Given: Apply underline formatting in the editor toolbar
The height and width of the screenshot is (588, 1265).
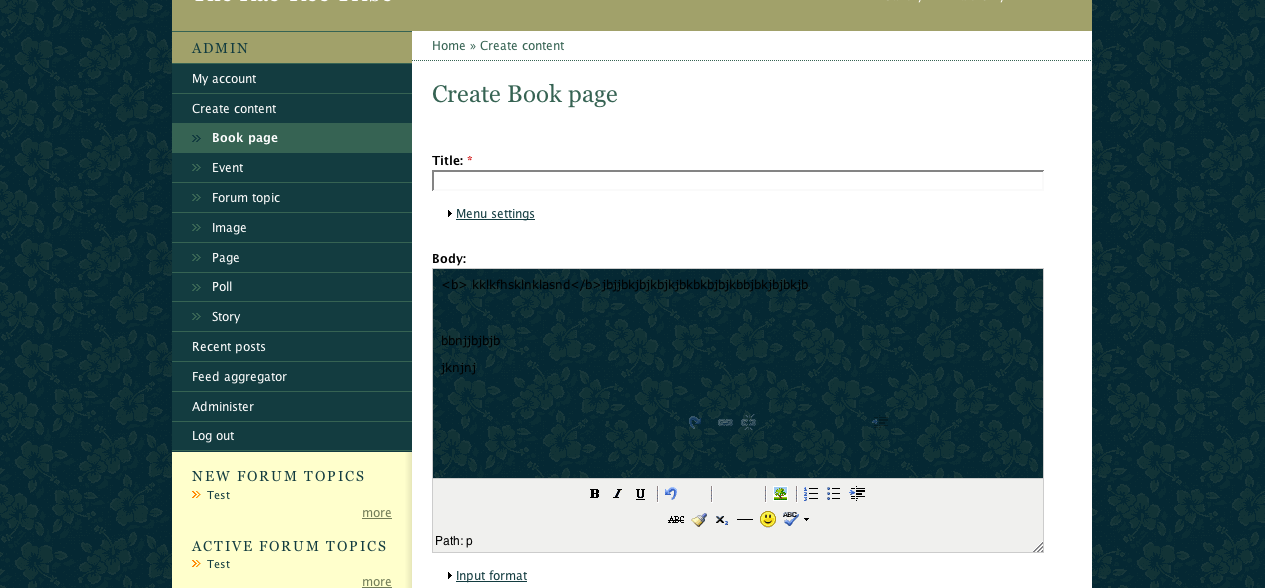Looking at the screenshot, I should tap(640, 494).
